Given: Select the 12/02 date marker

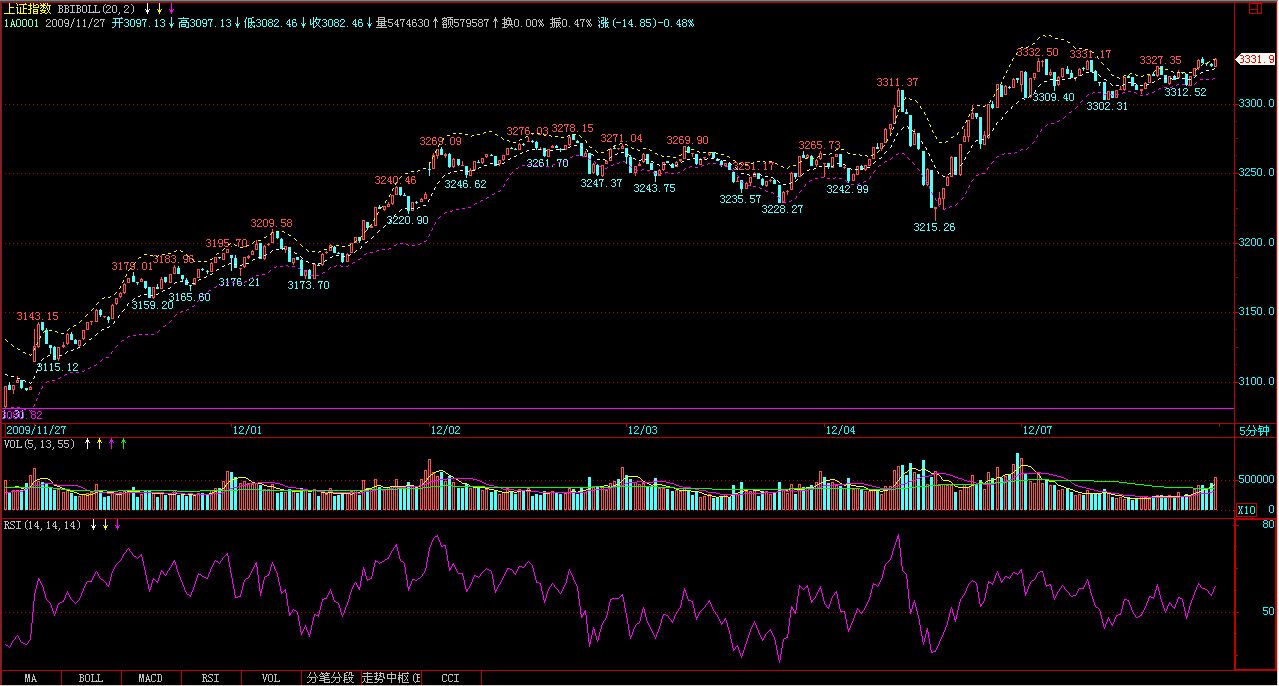Looking at the screenshot, I should coord(446,431).
